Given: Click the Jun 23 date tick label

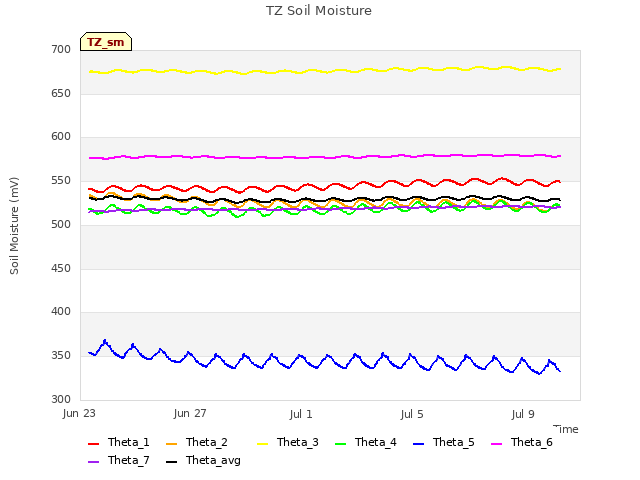Looking at the screenshot, I should [x=79, y=414].
